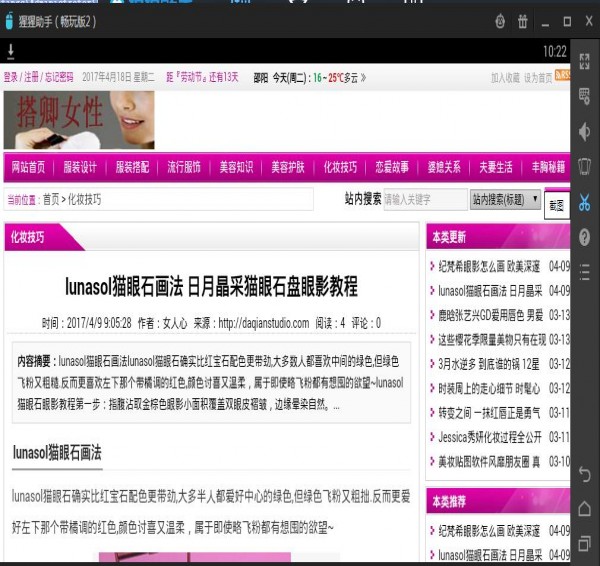Viewport: 600px width, 566px height.
Task: Click the 化妆技巧 breadcrumb link
Action: [x=85, y=199]
